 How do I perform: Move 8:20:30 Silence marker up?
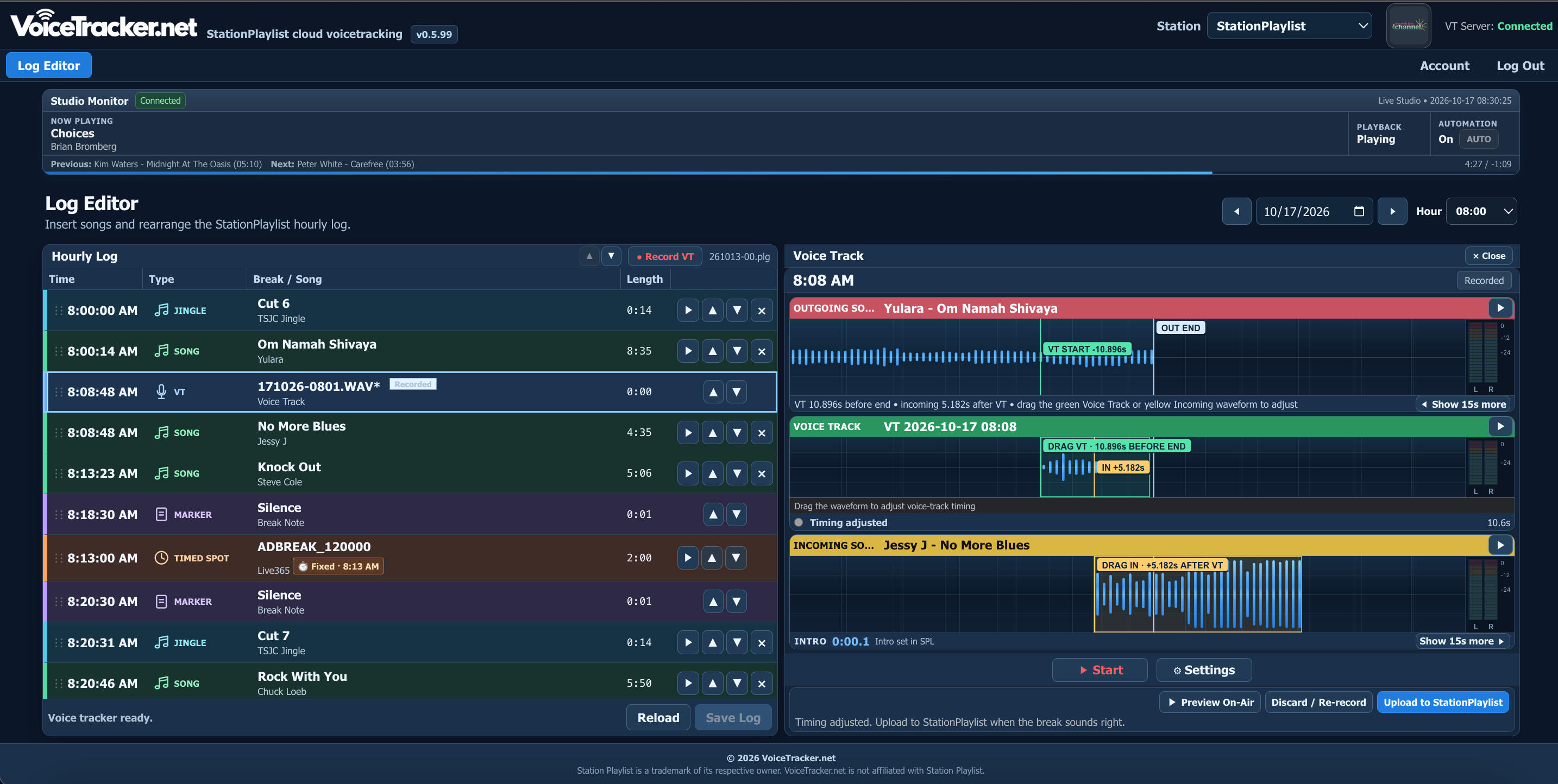point(713,602)
